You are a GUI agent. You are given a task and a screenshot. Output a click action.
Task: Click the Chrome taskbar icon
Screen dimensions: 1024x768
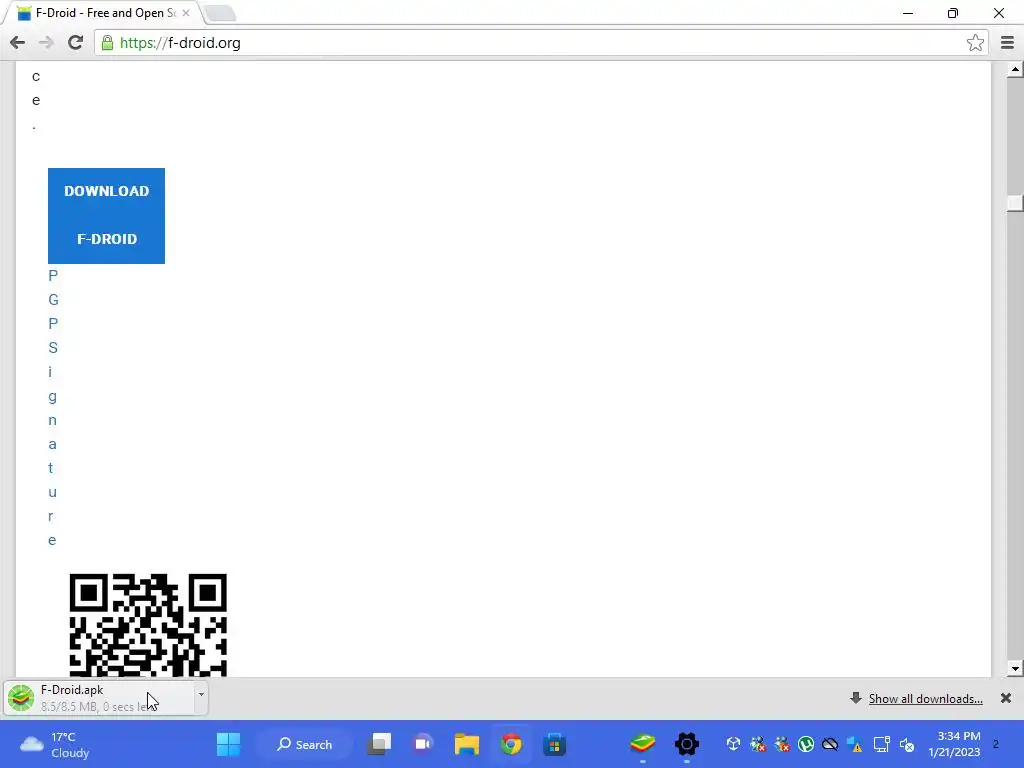511,744
